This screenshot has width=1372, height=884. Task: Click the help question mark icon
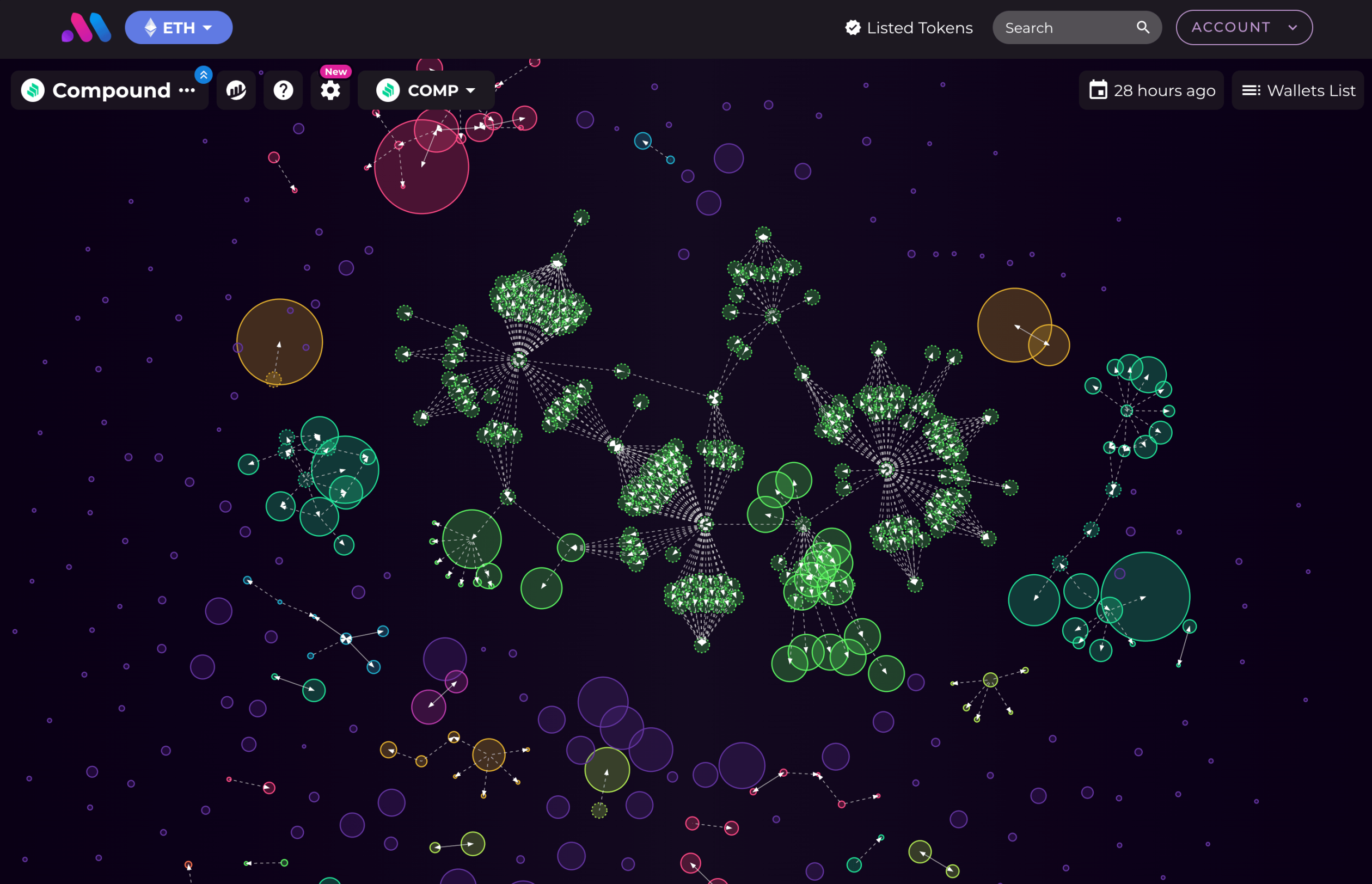point(284,91)
